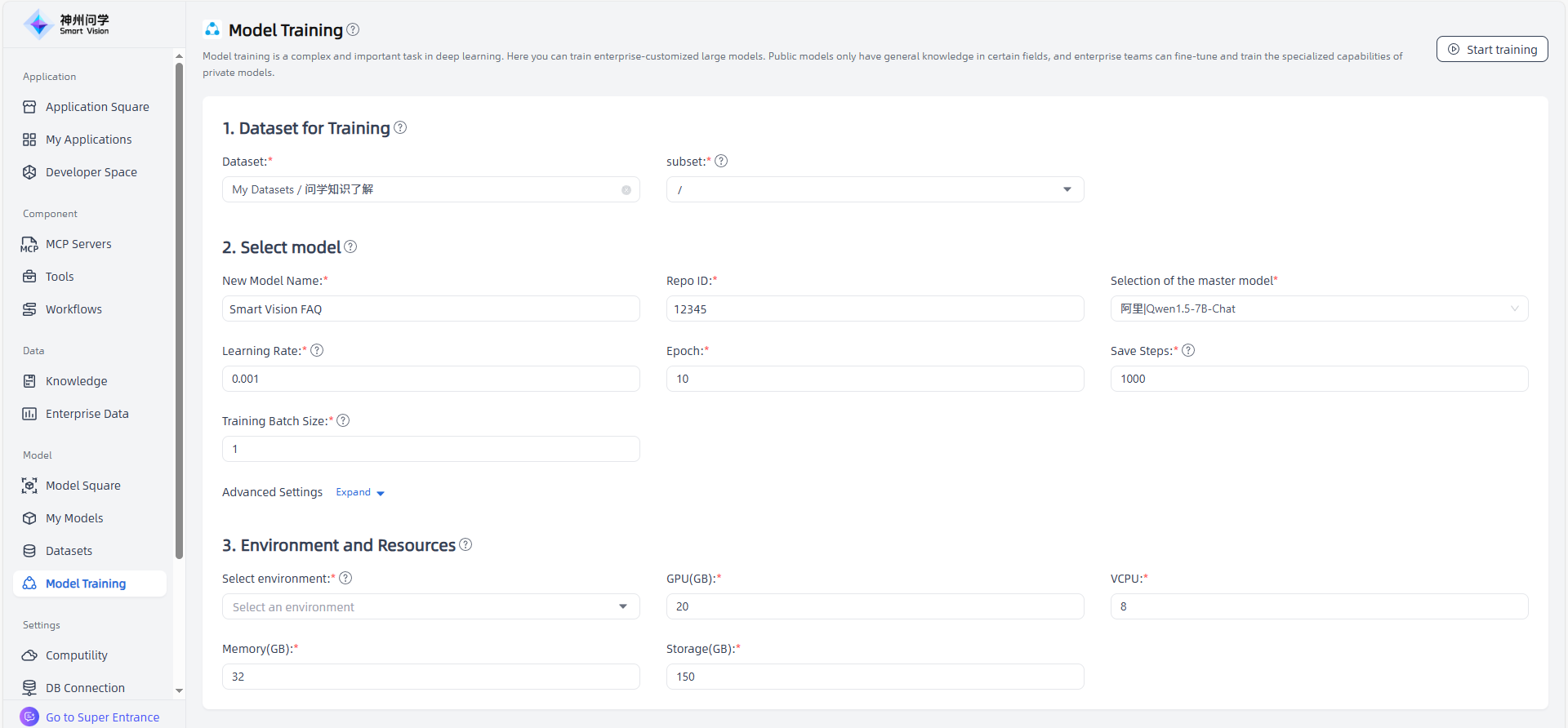Open the subset dropdown
Screen dimensions: 1568x728
click(x=875, y=189)
